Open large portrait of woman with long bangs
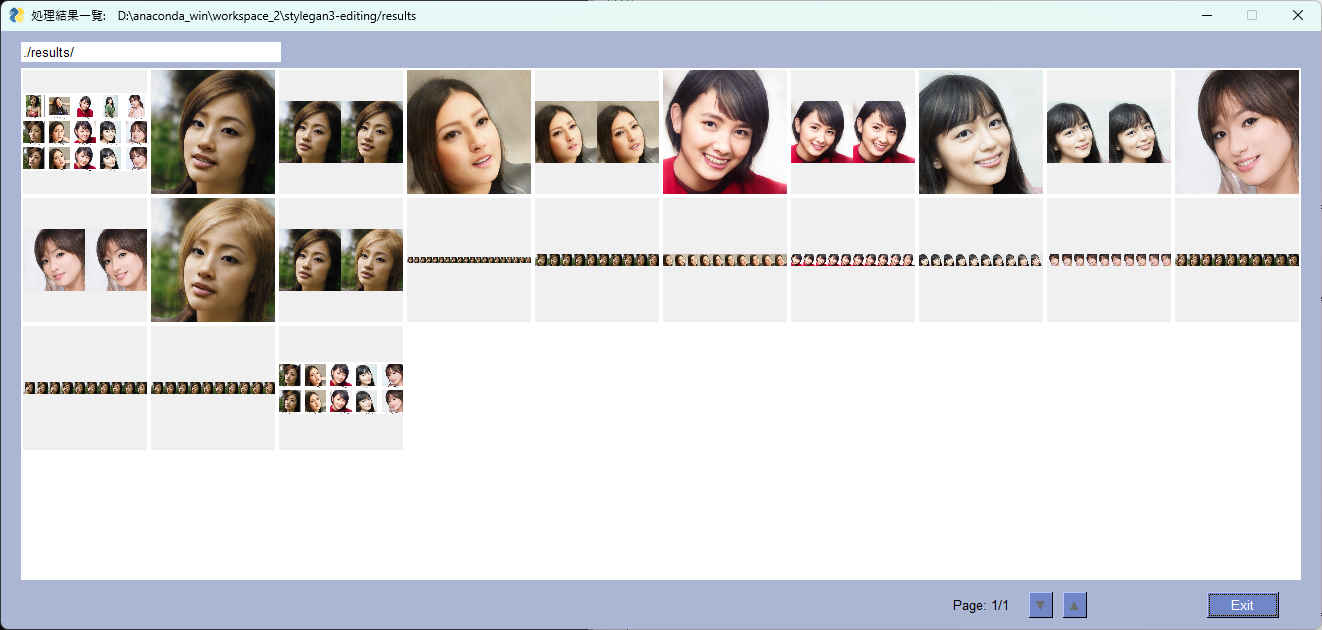1322x630 pixels. point(981,132)
